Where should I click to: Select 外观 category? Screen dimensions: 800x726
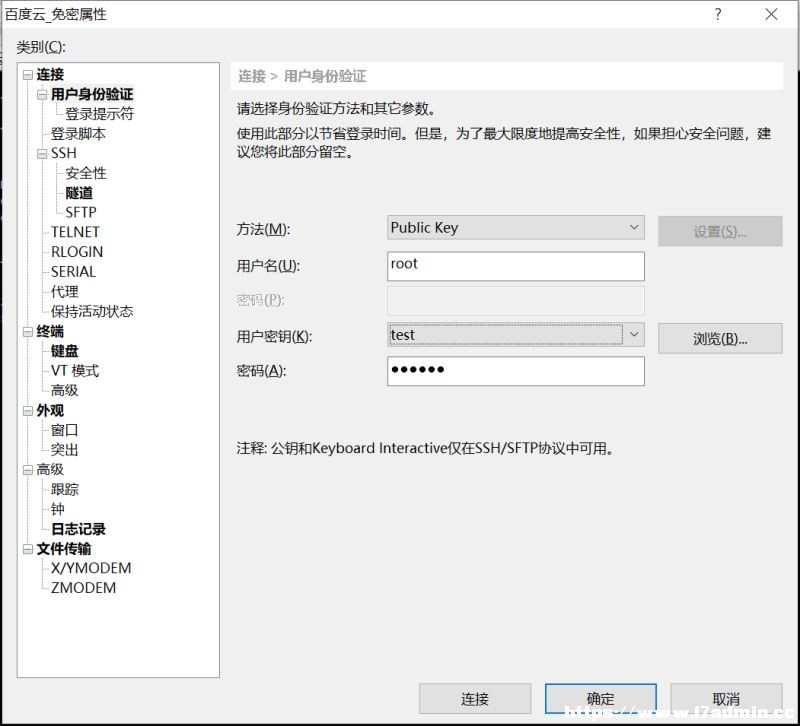(50, 411)
